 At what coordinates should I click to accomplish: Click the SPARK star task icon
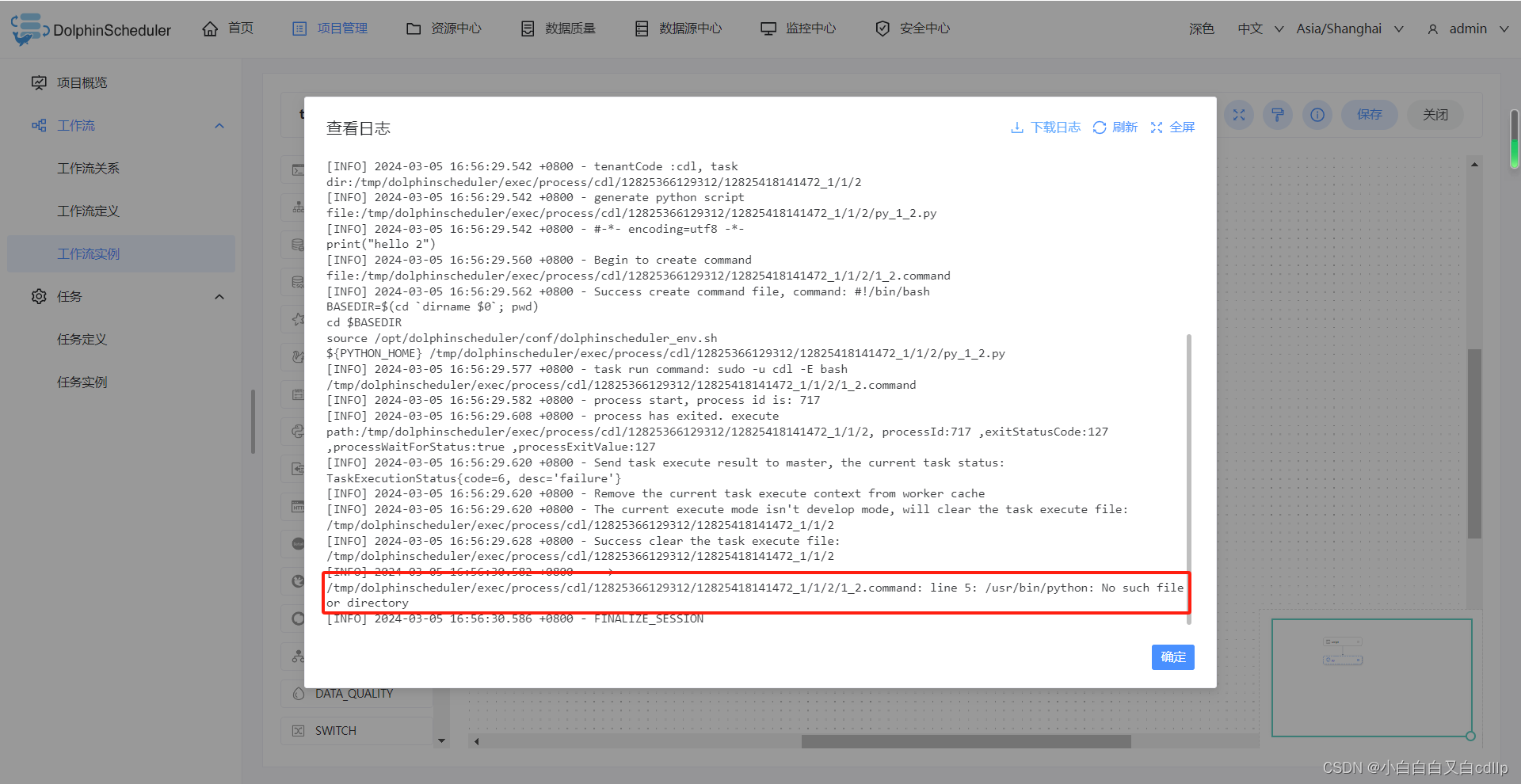pos(298,319)
